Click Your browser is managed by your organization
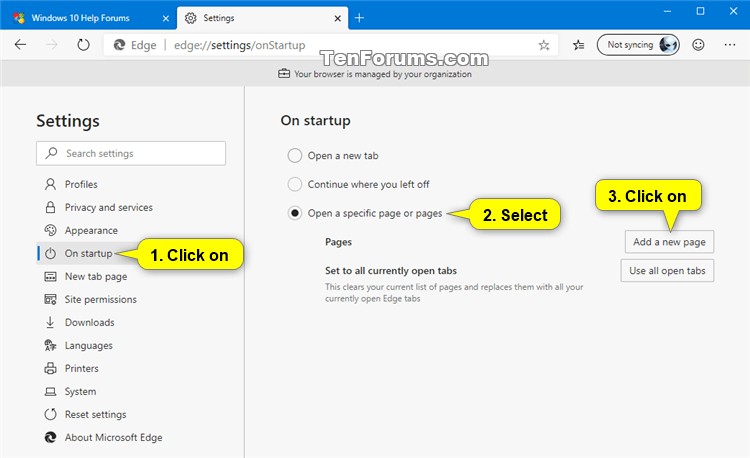750x458 pixels. click(x=383, y=74)
